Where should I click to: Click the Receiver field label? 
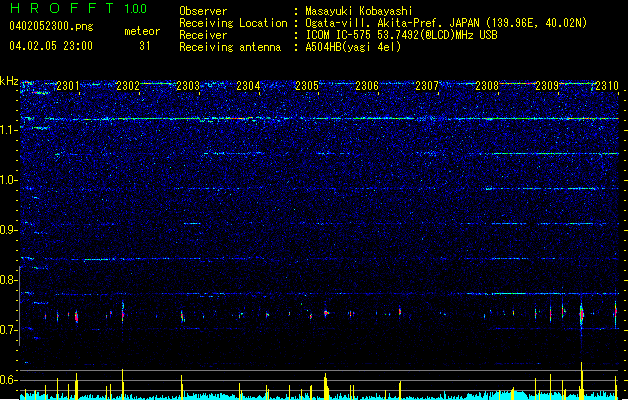click(x=203, y=35)
